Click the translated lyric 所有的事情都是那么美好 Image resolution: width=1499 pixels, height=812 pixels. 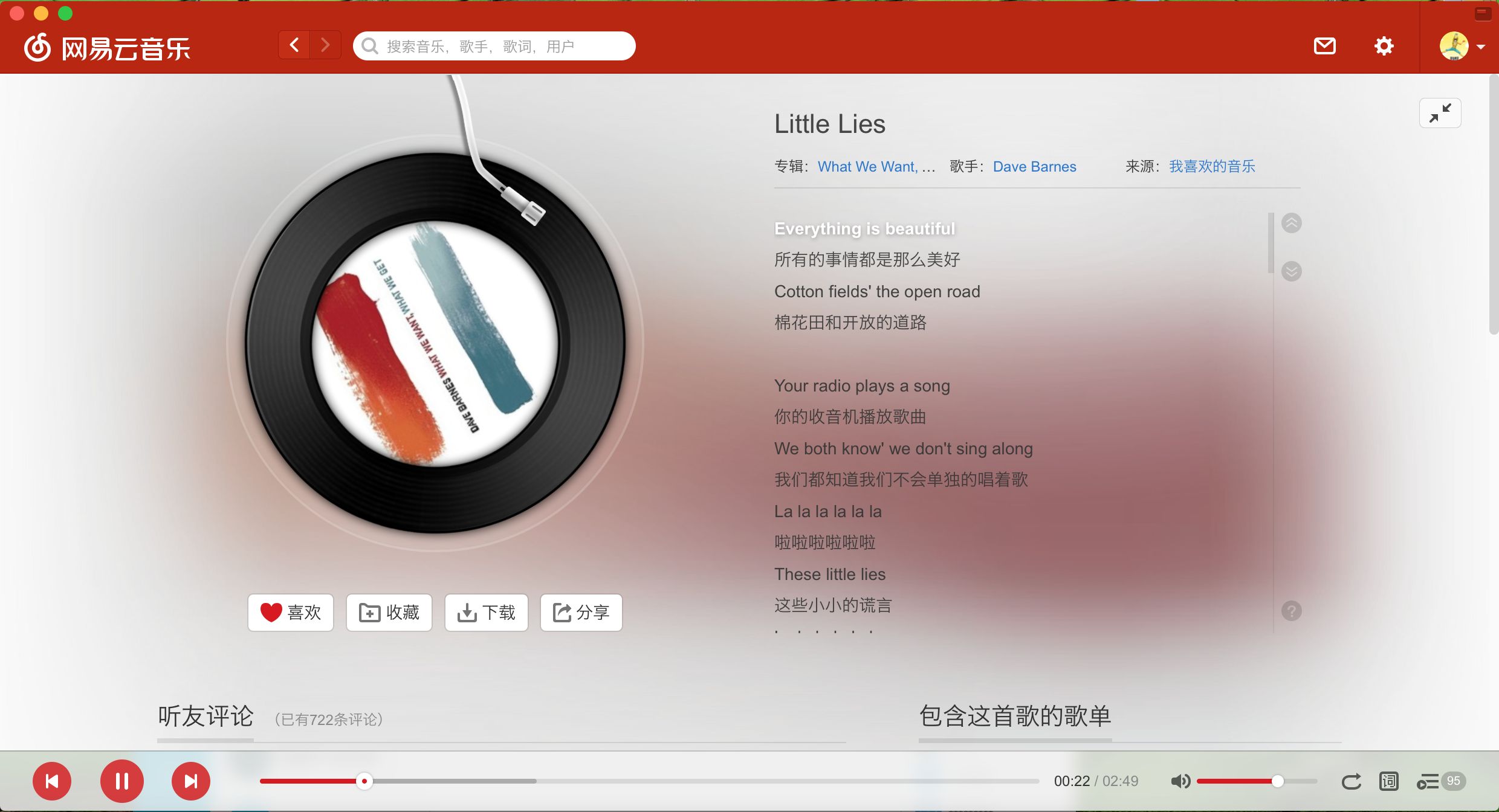pyautogui.click(x=867, y=260)
